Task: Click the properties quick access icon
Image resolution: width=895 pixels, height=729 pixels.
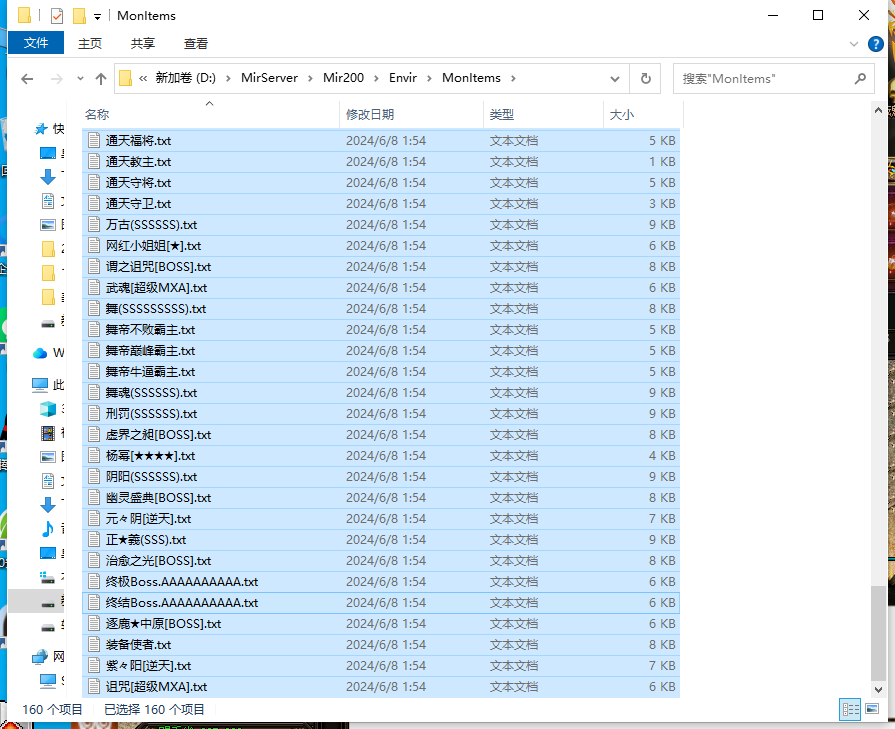Action: (x=57, y=16)
